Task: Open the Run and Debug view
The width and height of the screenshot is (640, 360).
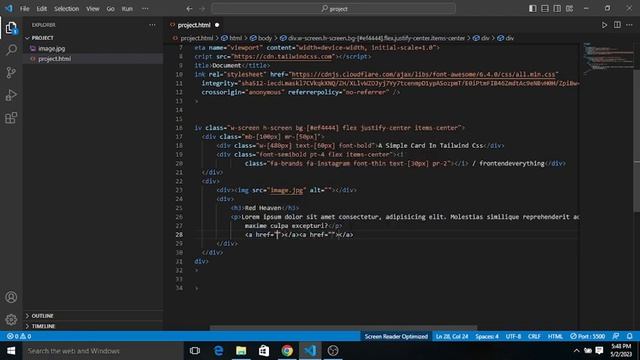Action: click(x=11, y=95)
